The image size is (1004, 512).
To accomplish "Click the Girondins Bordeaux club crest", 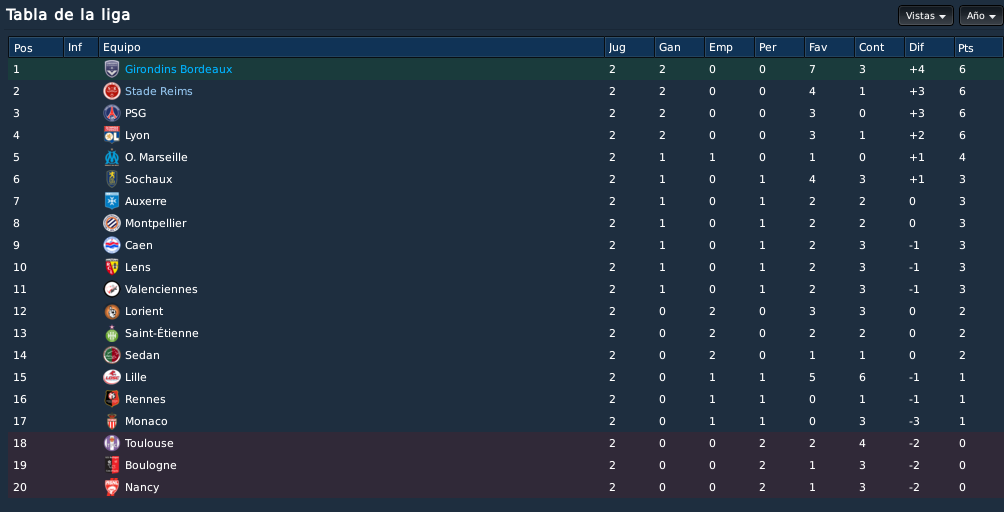I will coord(112,69).
